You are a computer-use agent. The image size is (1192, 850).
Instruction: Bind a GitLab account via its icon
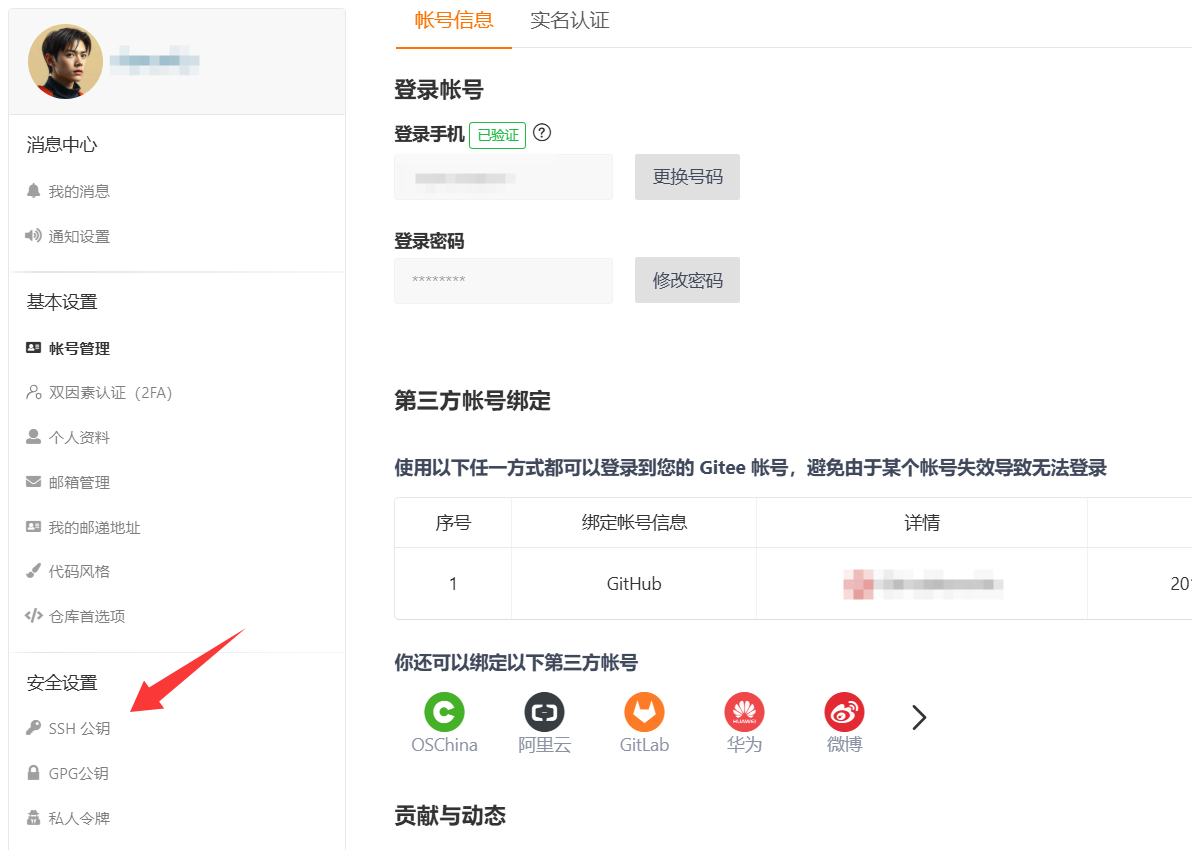coord(644,713)
